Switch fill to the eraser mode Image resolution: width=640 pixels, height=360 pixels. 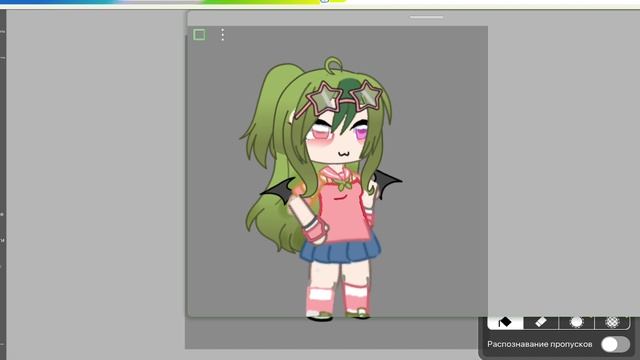[541, 322]
